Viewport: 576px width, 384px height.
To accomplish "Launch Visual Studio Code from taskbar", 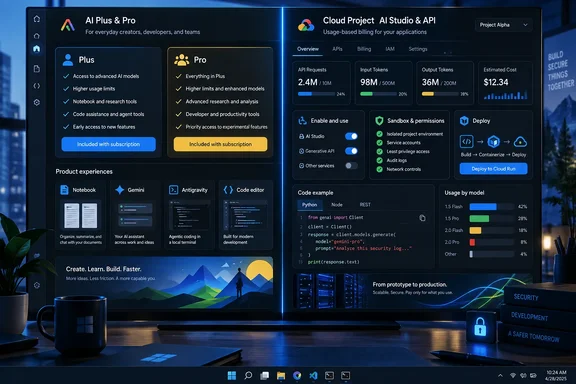I will [313, 375].
